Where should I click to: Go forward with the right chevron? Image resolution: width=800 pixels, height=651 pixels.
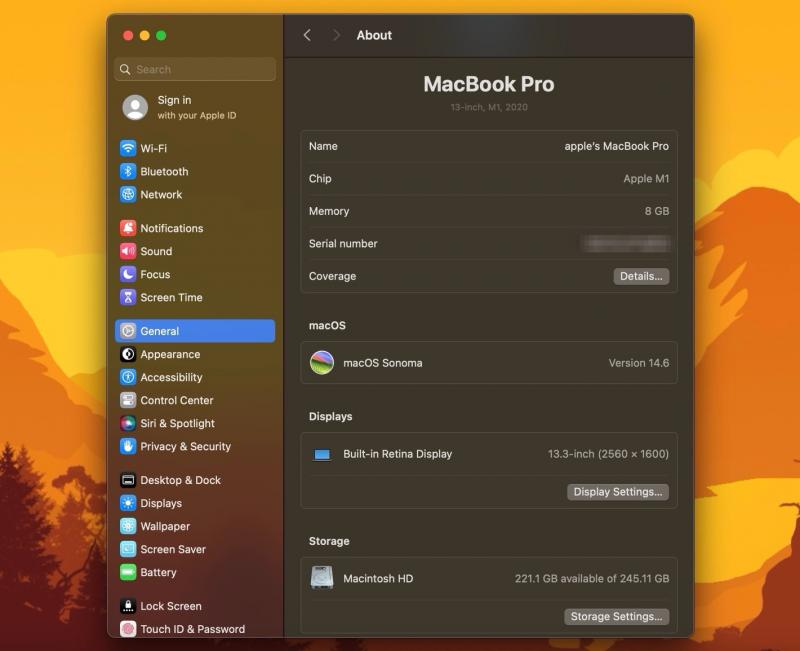336,35
